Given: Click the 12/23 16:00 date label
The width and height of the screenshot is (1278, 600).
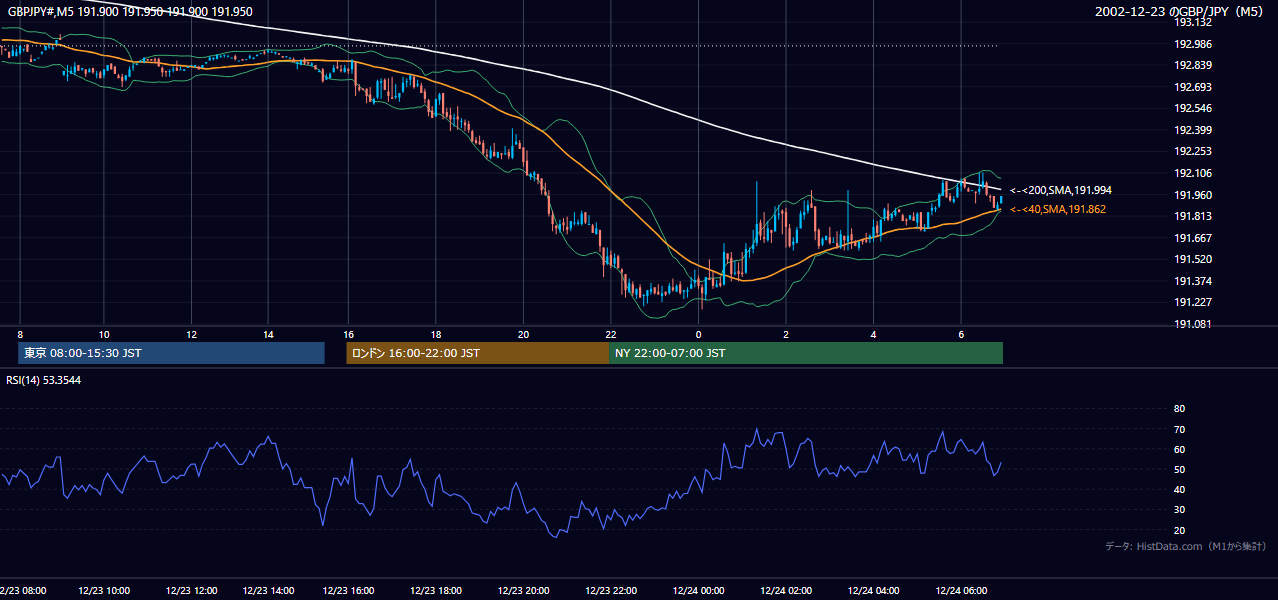Looking at the screenshot, I should [x=350, y=591].
